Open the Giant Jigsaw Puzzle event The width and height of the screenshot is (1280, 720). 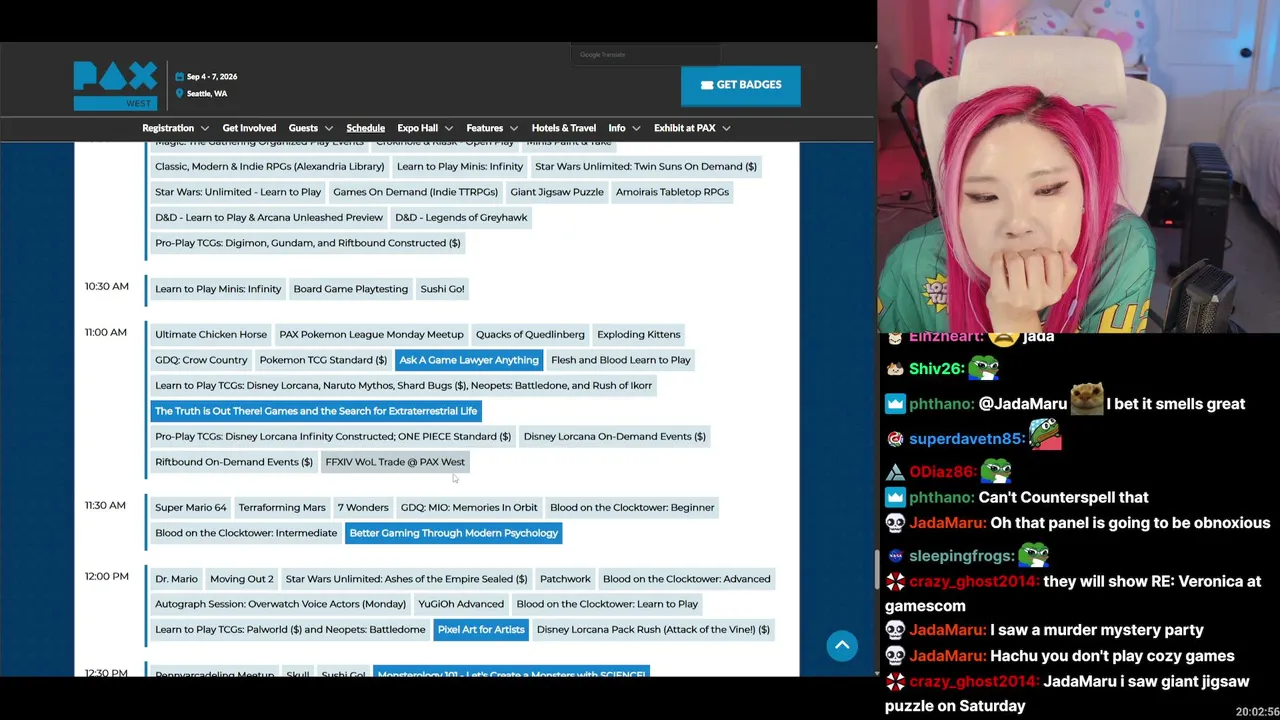pos(557,192)
